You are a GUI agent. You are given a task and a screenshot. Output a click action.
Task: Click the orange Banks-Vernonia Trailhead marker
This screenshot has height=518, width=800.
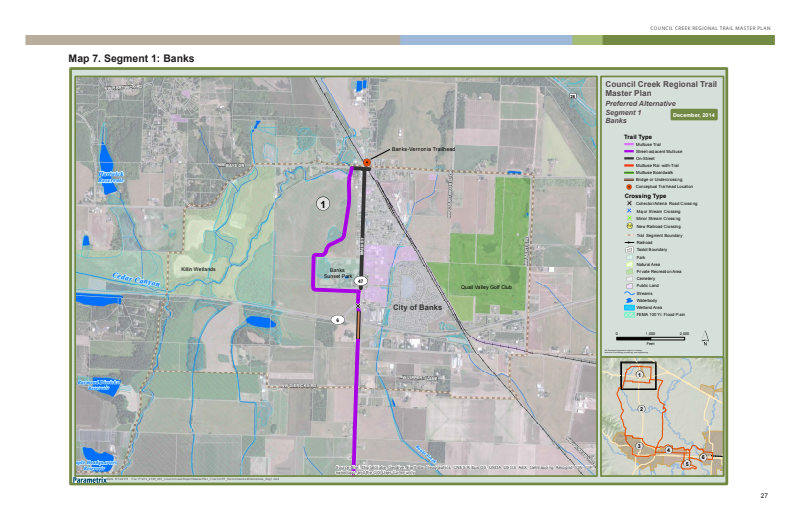coord(367,161)
